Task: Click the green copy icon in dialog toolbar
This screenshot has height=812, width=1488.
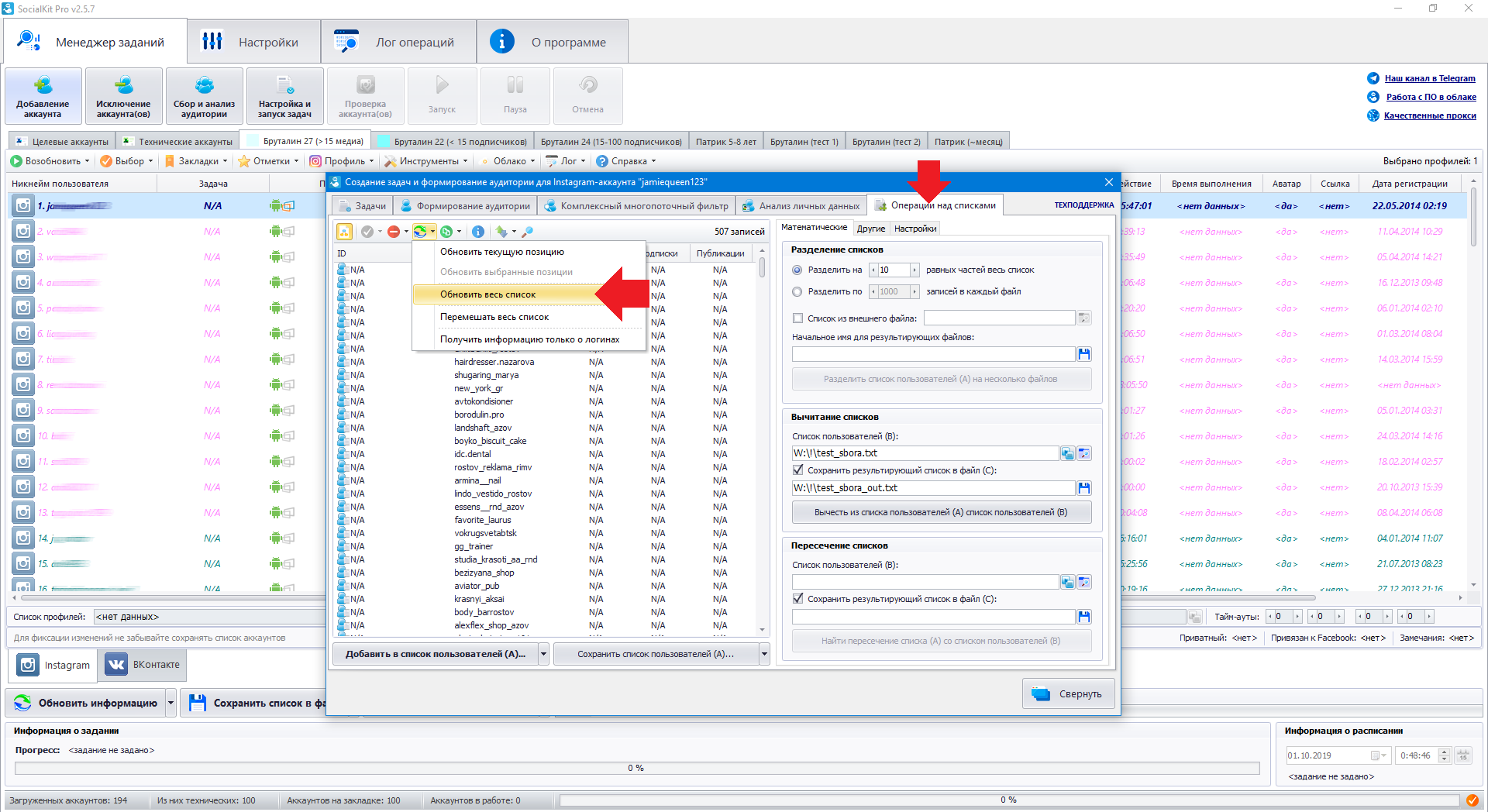Action: pyautogui.click(x=446, y=232)
